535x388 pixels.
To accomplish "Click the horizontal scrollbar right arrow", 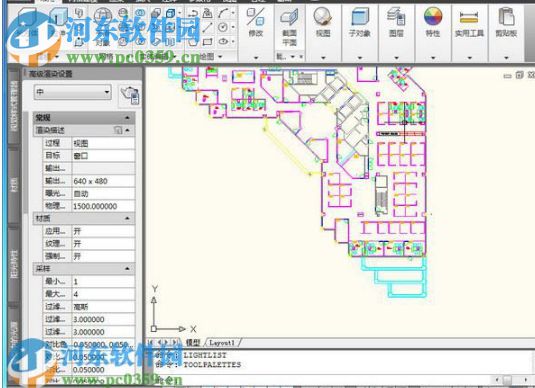I will tap(525, 379).
